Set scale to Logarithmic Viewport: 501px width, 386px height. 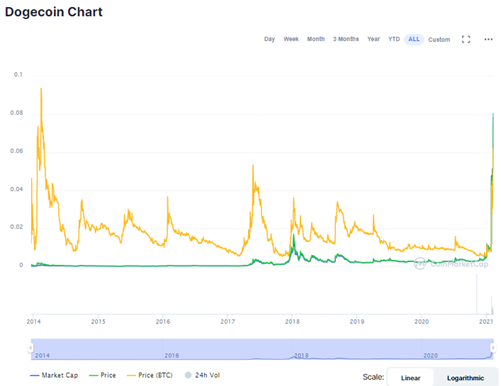point(465,378)
